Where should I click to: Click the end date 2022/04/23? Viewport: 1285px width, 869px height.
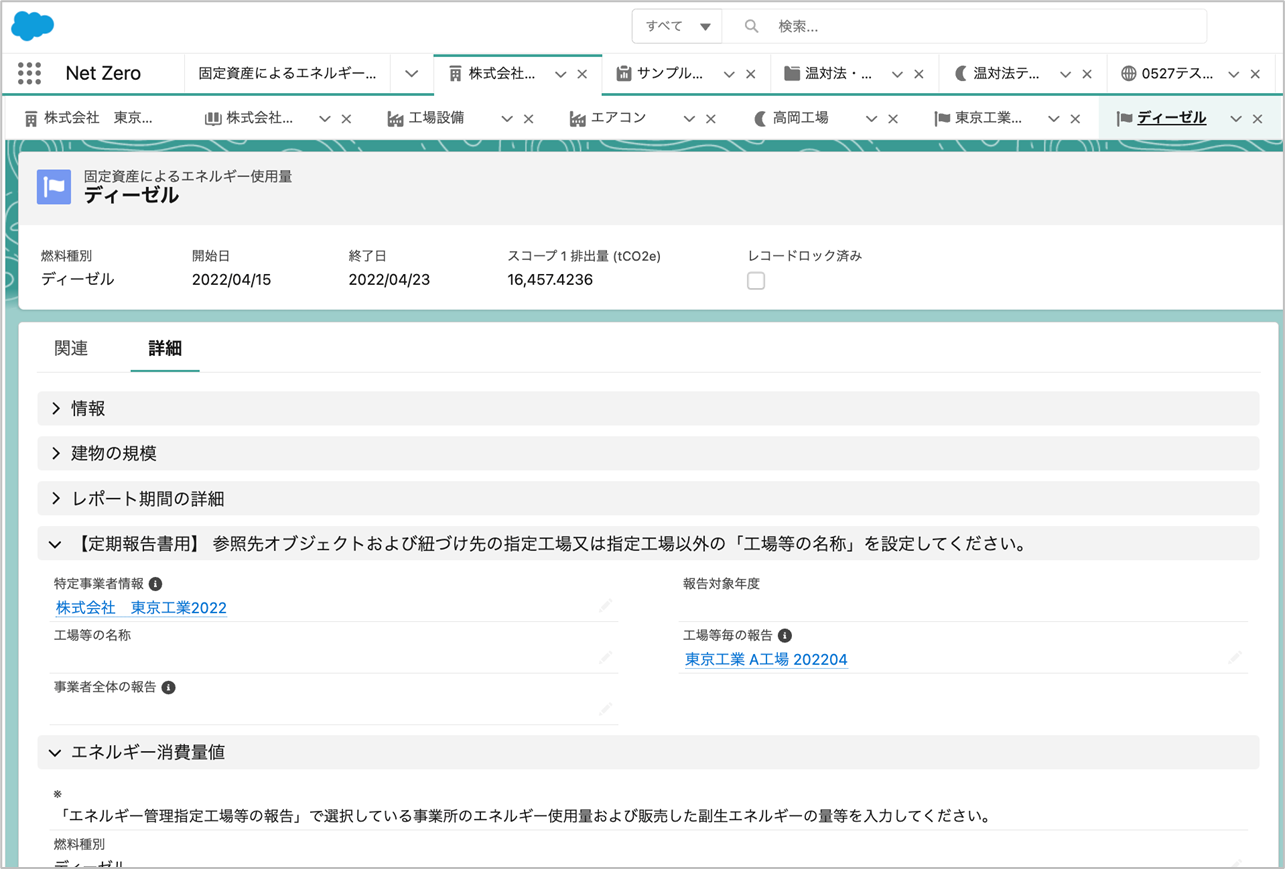click(389, 280)
